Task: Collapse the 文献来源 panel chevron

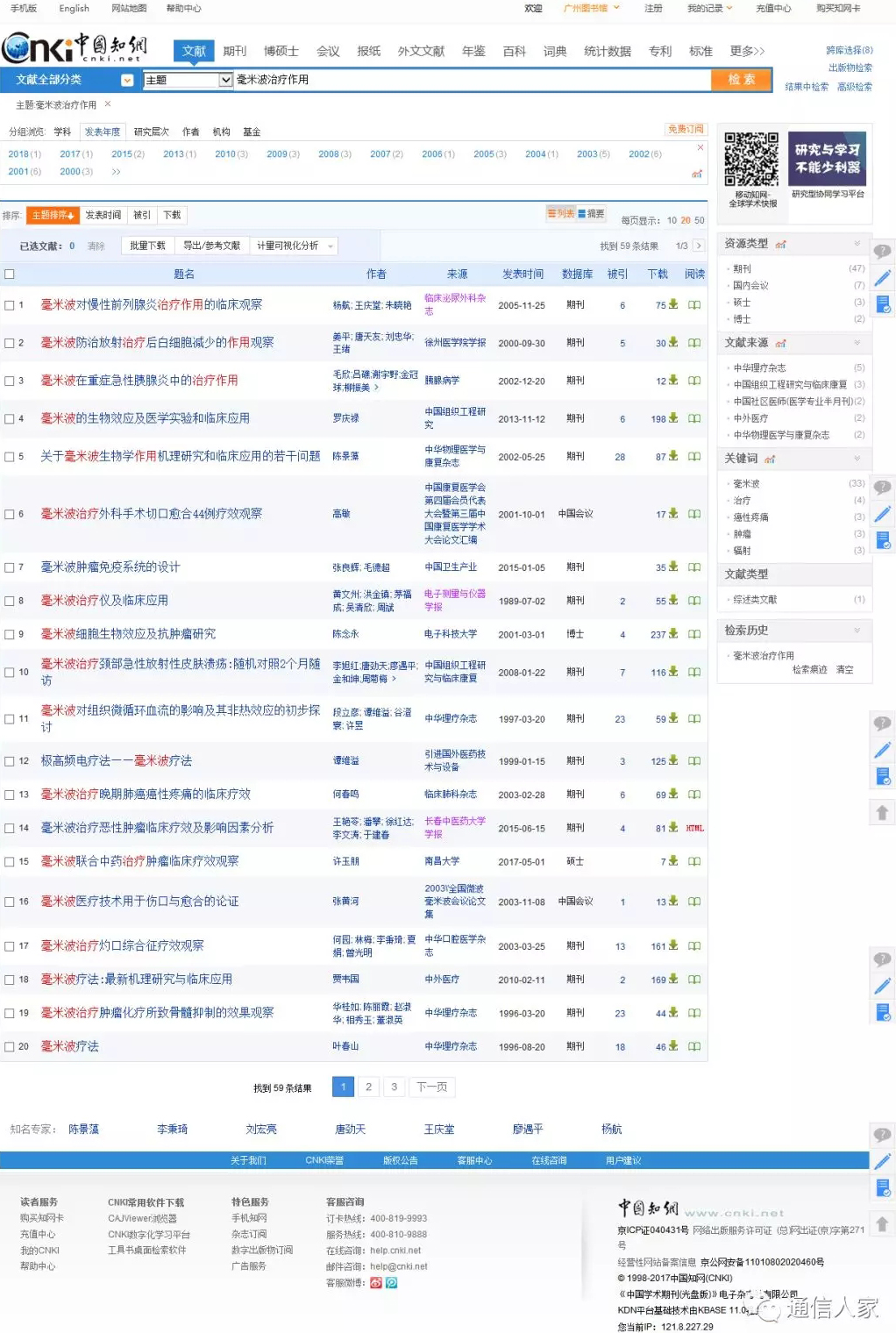Action: tap(857, 342)
